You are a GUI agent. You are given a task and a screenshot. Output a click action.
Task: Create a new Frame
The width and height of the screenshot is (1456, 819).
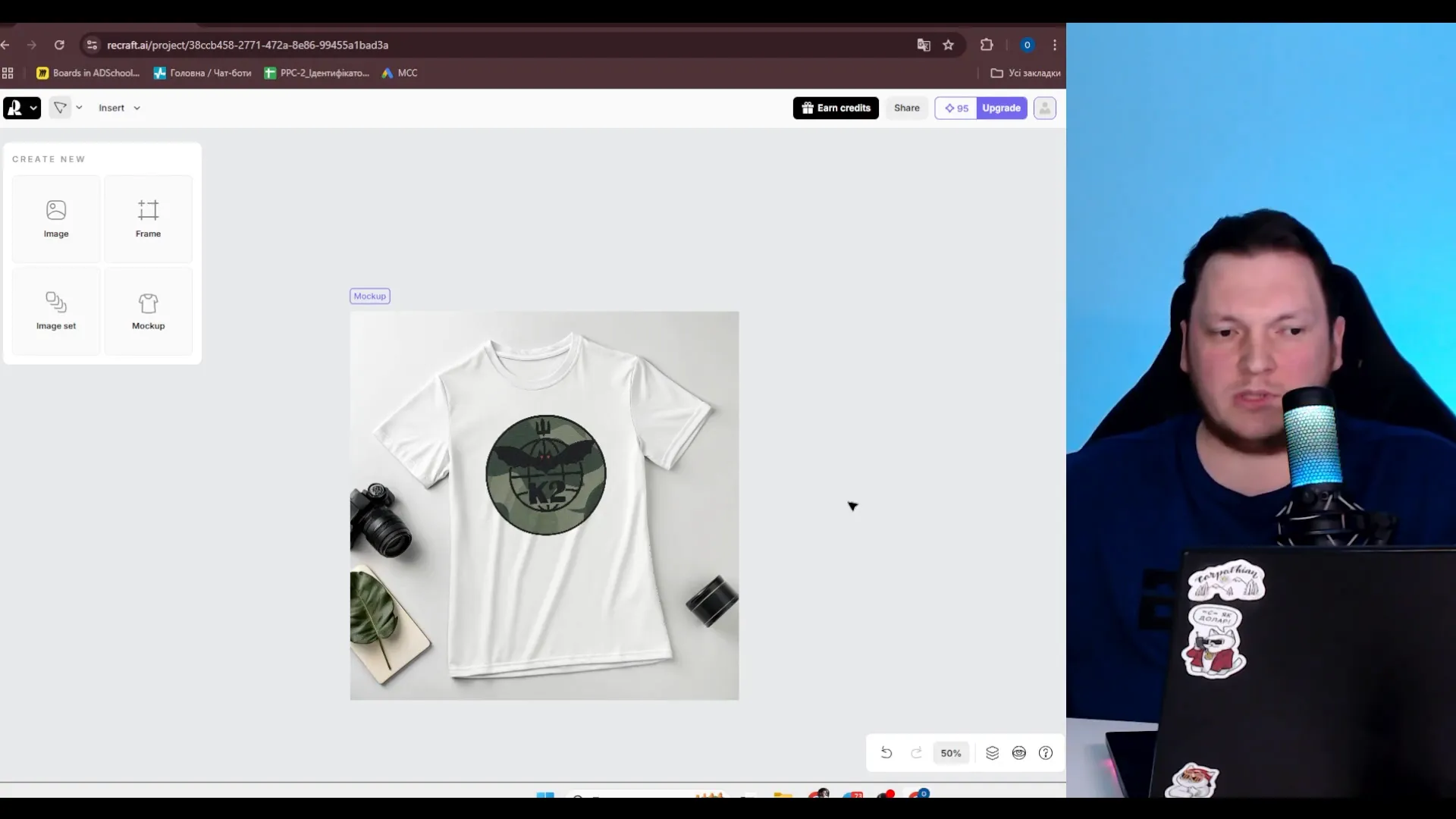[x=148, y=219]
